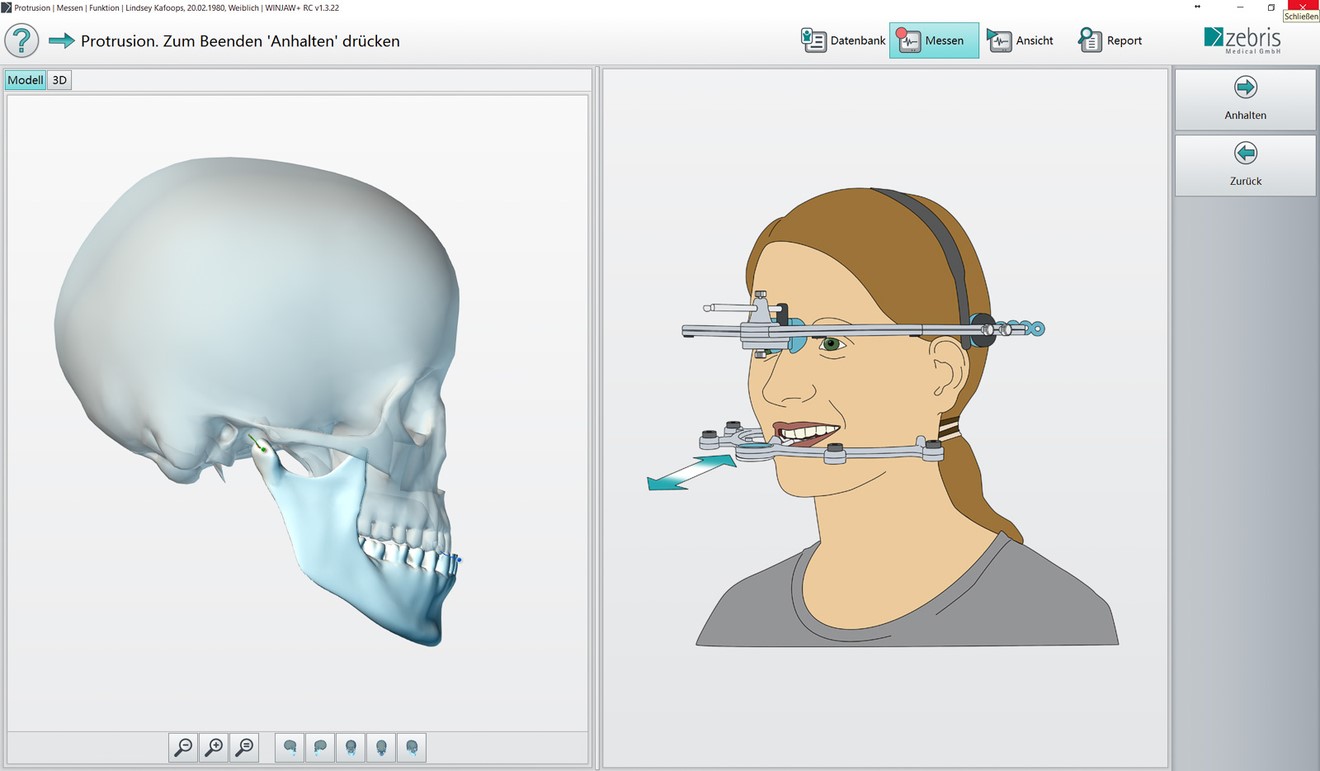This screenshot has height=771, width=1320.
Task: Switch to the Modell tab
Action: click(25, 80)
